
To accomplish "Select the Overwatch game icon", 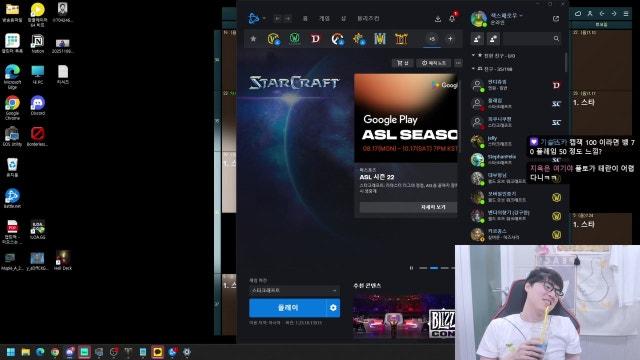I will [337, 39].
